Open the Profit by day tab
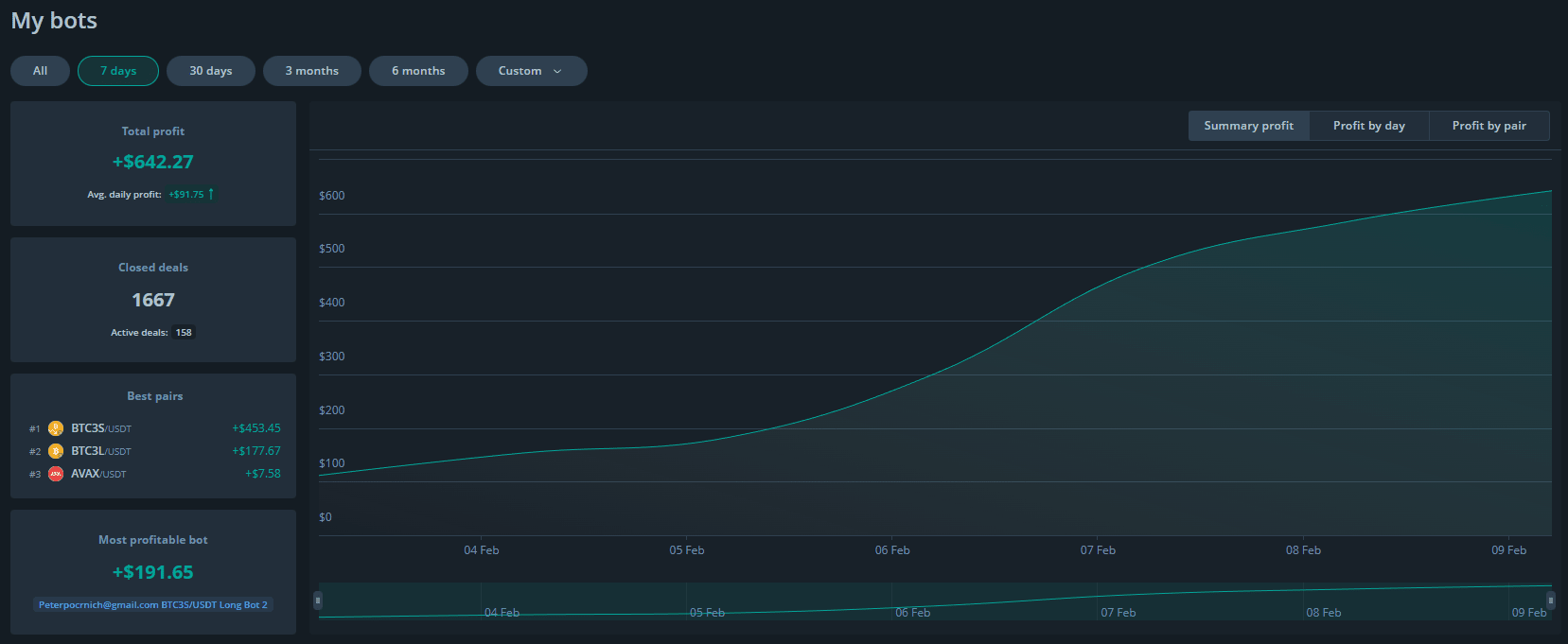 coord(1368,126)
